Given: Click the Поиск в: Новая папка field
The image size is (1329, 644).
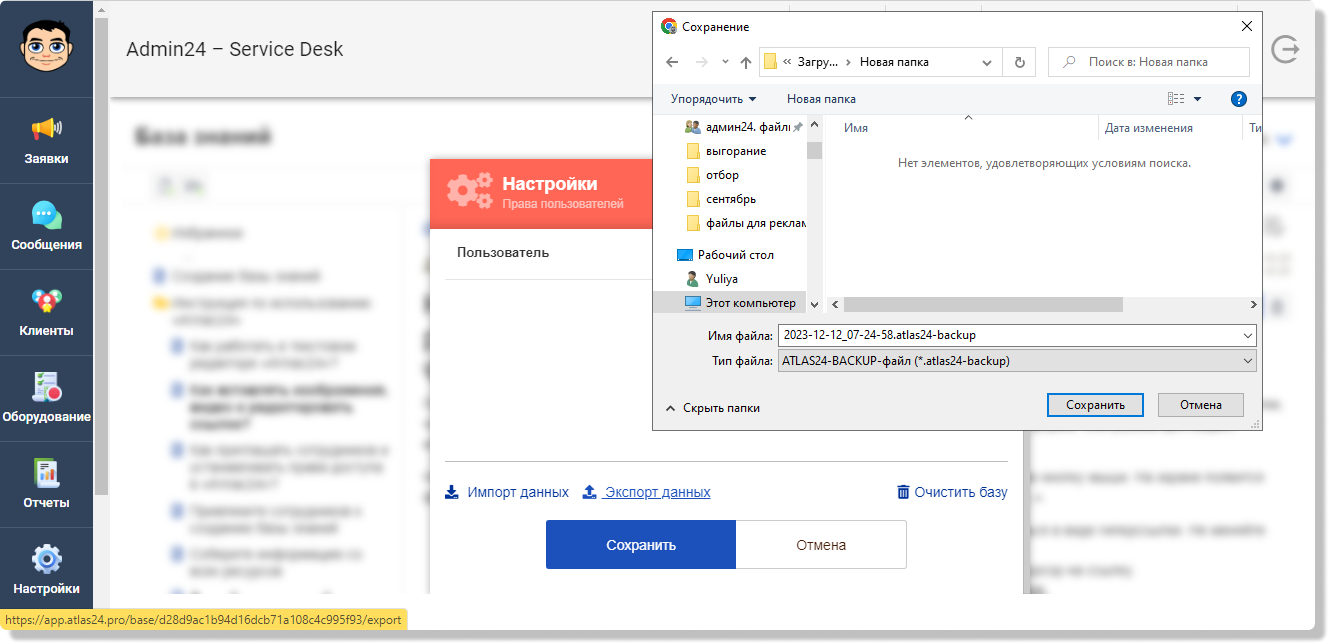Looking at the screenshot, I should (1149, 62).
